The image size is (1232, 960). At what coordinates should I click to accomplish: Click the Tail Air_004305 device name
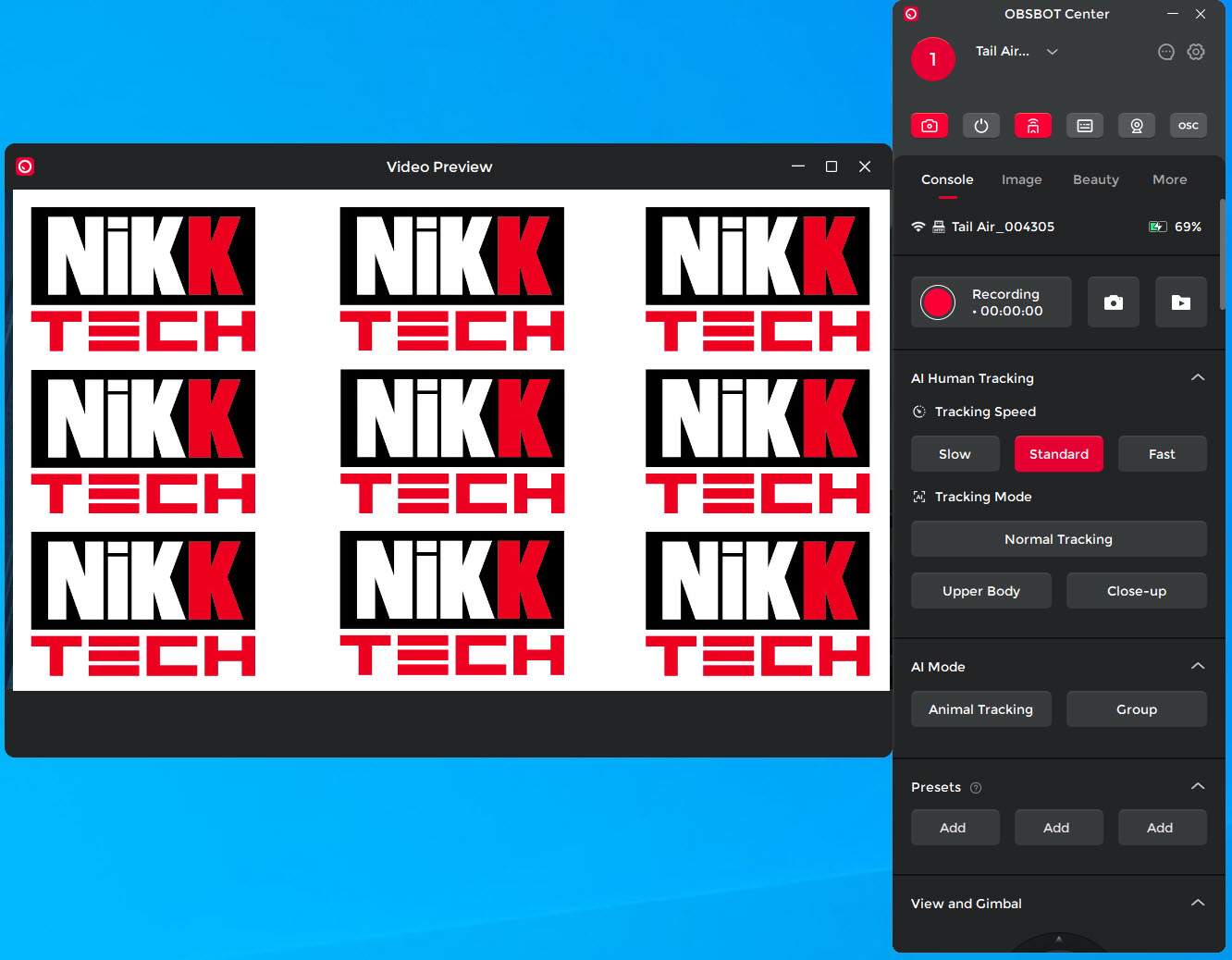point(1004,227)
